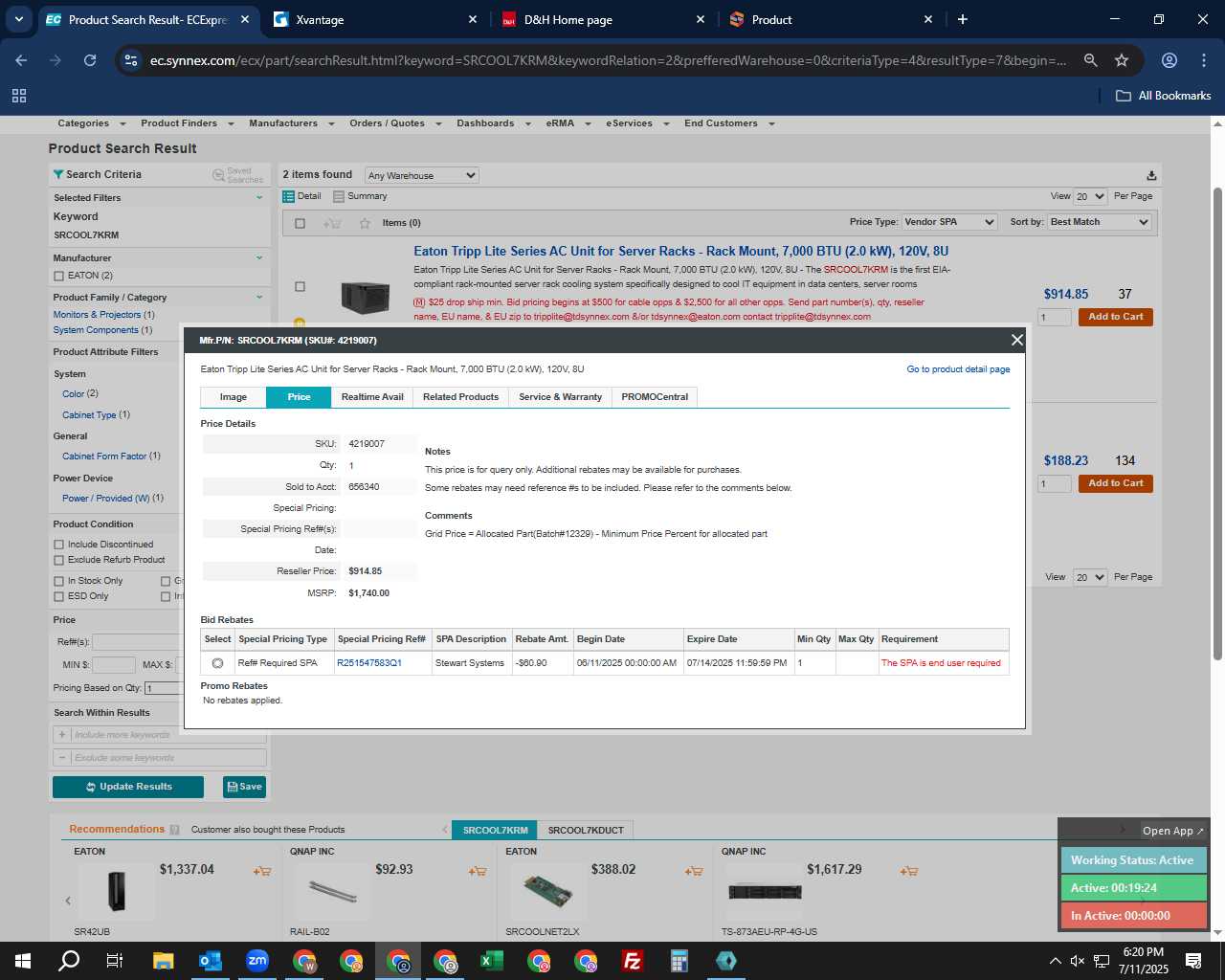Open the Chrome tab search dropdown

[x=18, y=19]
